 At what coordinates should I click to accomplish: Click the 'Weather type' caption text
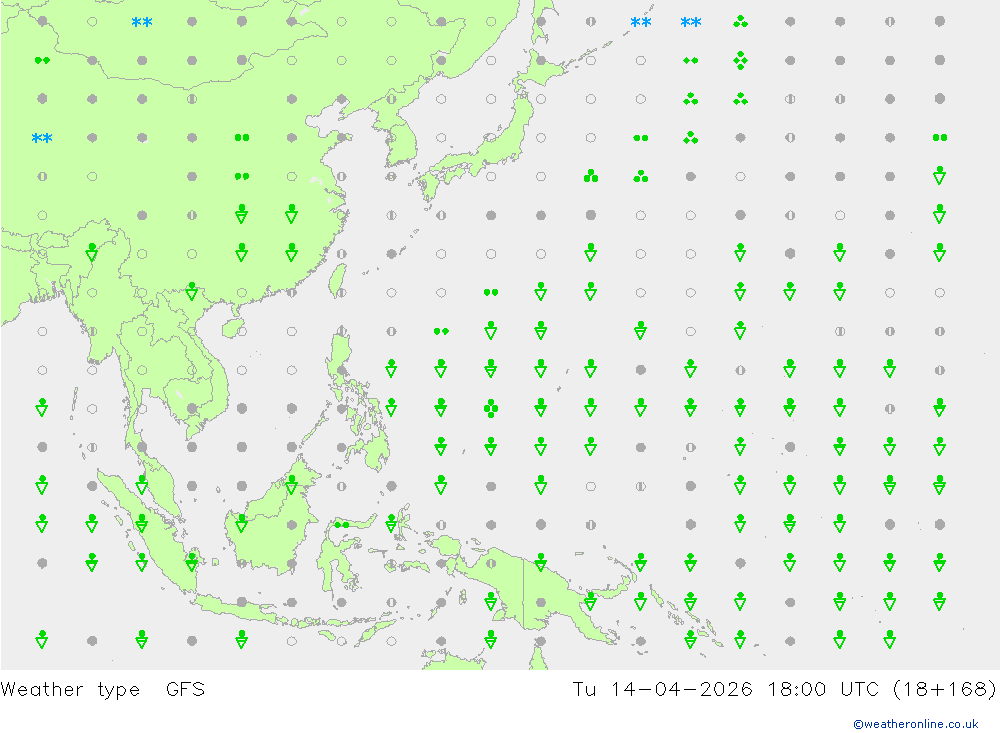70,690
